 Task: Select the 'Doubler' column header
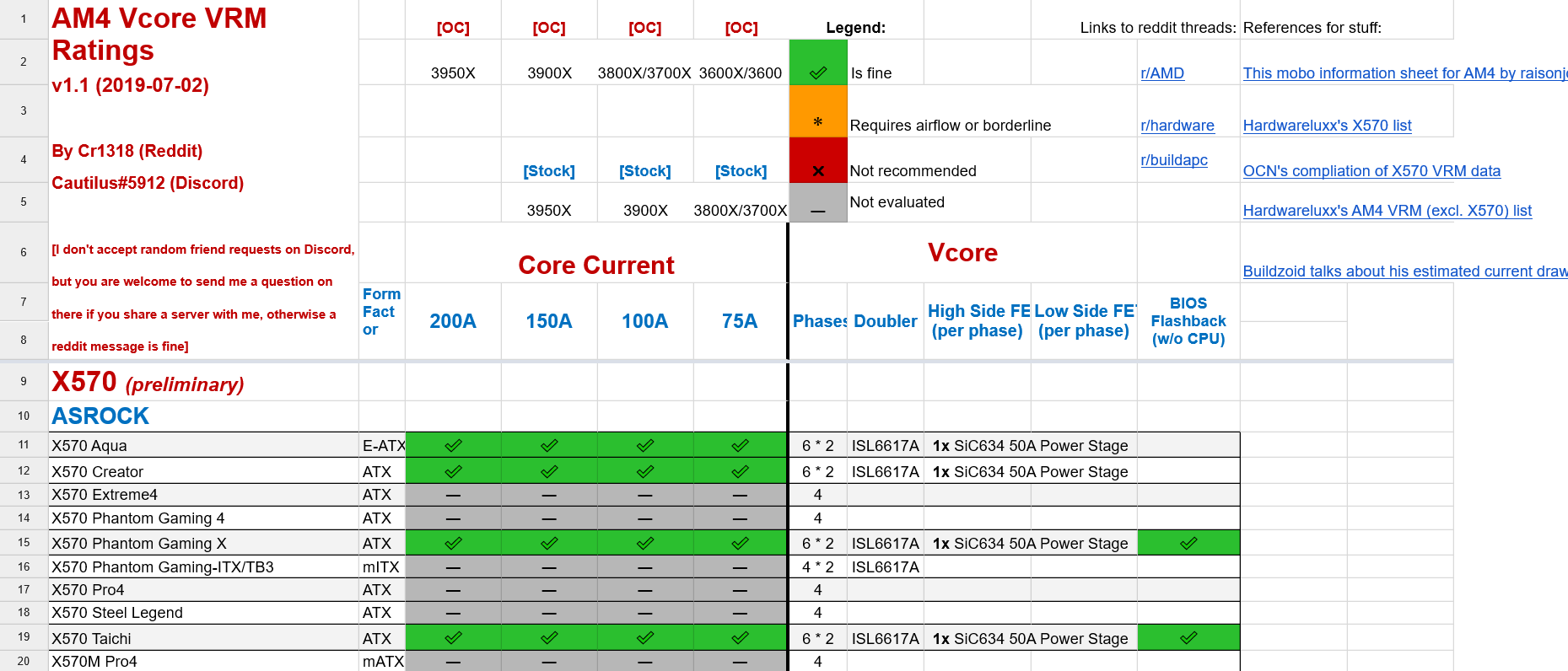[886, 321]
